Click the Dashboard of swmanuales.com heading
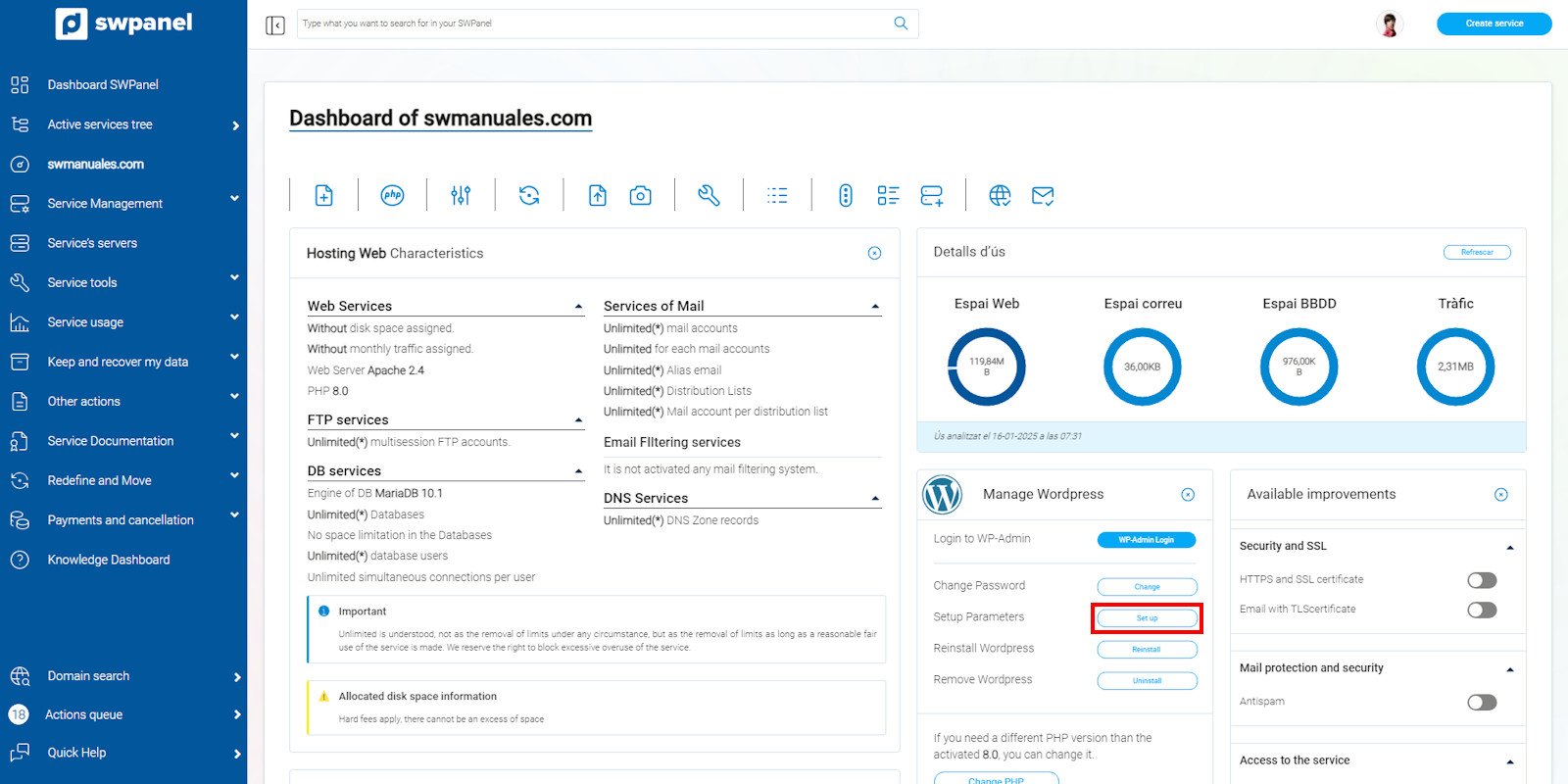 click(441, 119)
